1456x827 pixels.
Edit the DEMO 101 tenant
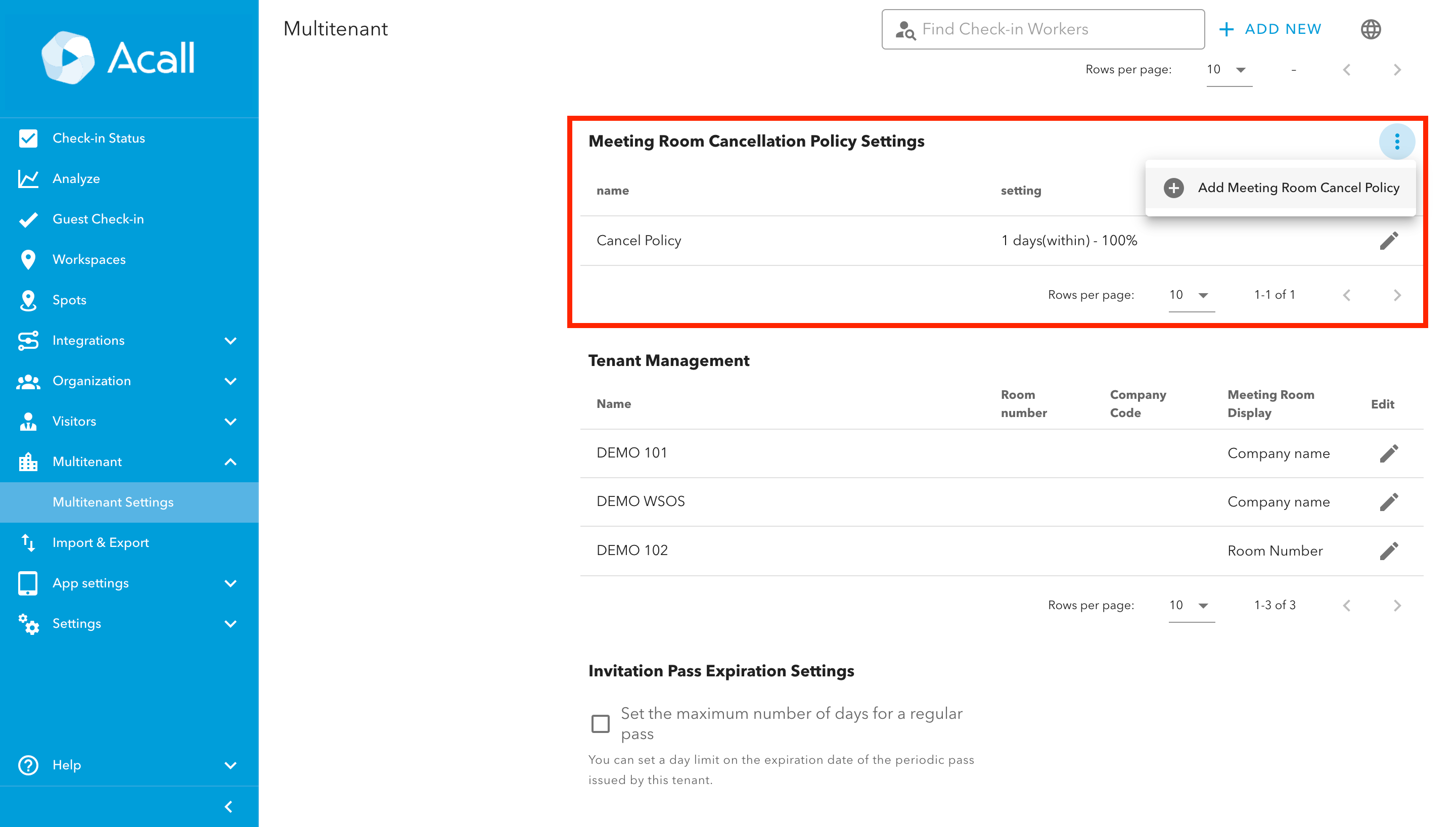tap(1389, 453)
